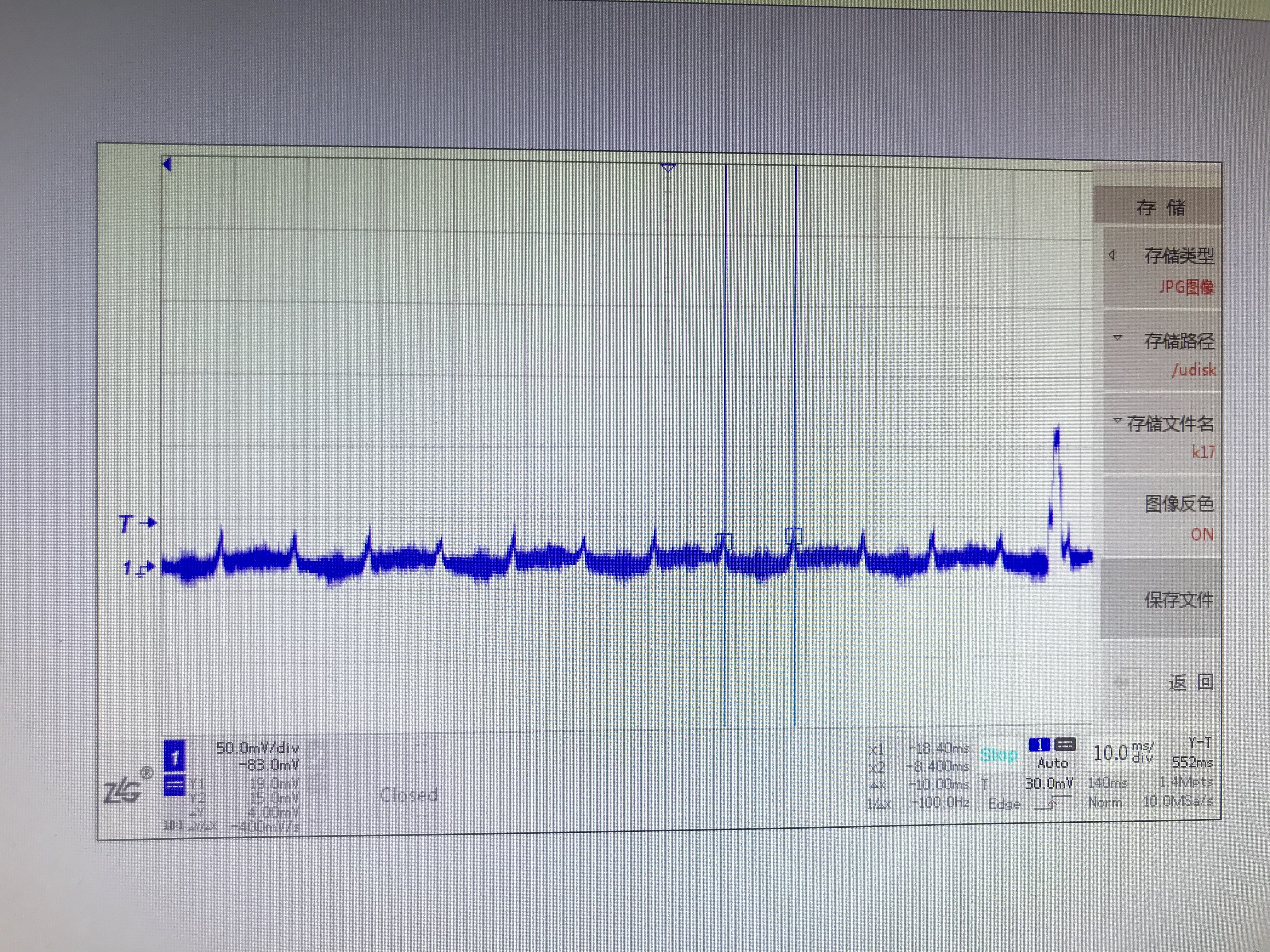Click the left arrow at top of waveform
This screenshot has width=1270, height=952.
[x=167, y=165]
